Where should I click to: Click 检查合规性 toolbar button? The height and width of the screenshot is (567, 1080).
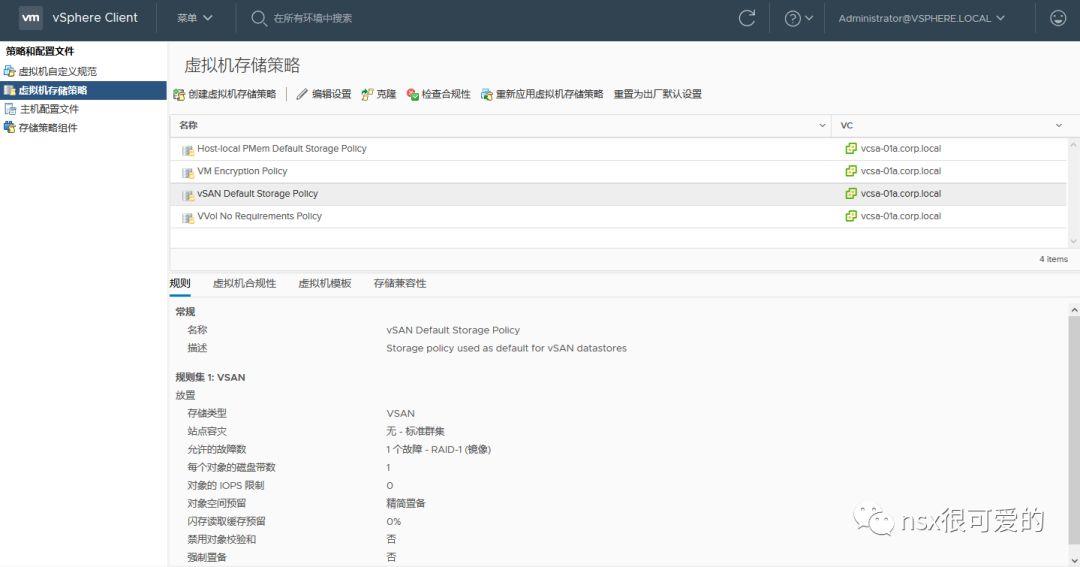pyautogui.click(x=439, y=94)
